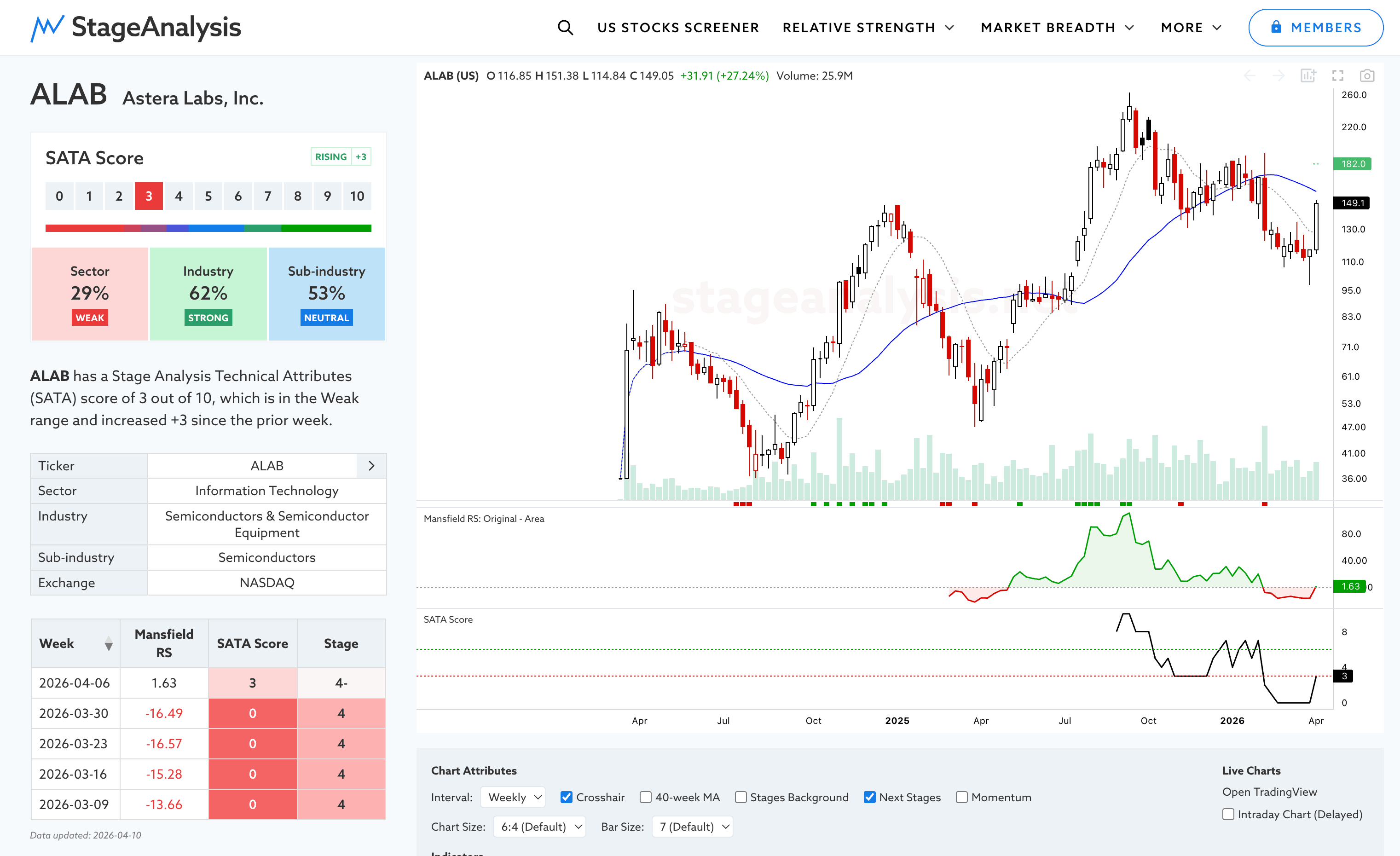Click the ticker row chevron arrow

[371, 466]
